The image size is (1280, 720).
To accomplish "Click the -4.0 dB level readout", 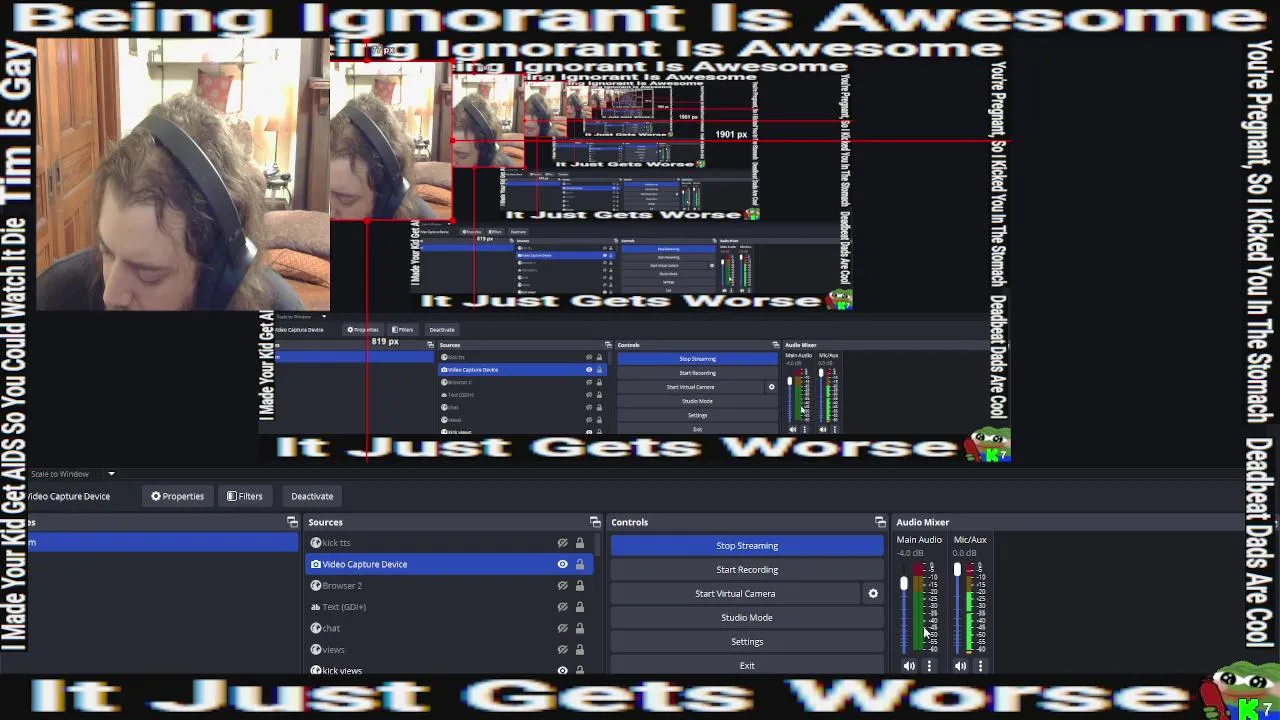I will (x=910, y=553).
